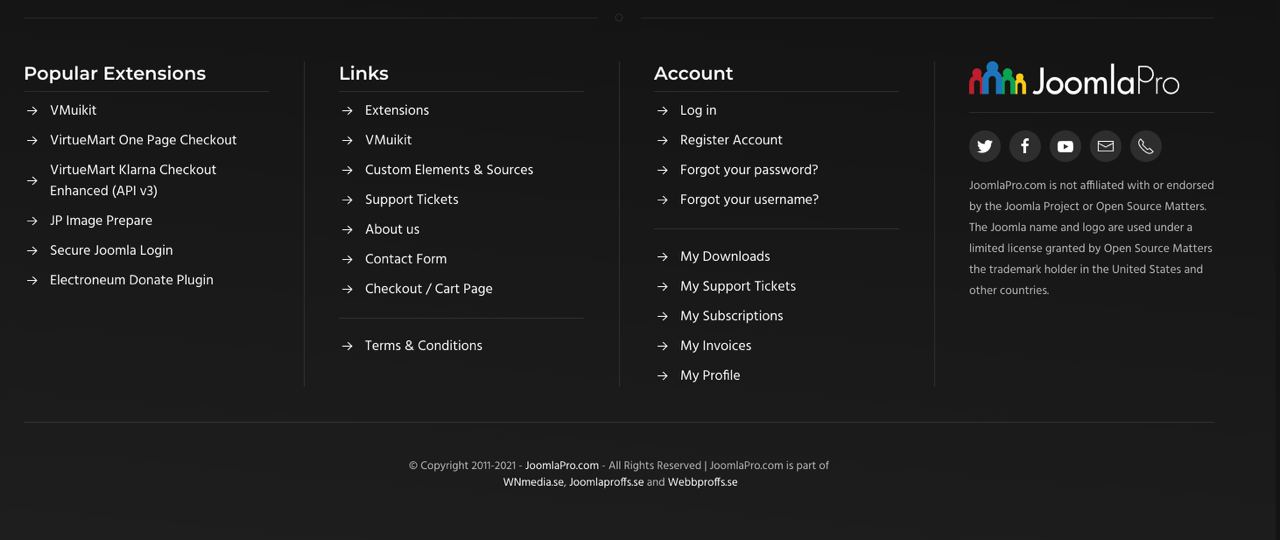1280x540 pixels.
Task: View My Invoices page
Action: [x=715, y=346]
